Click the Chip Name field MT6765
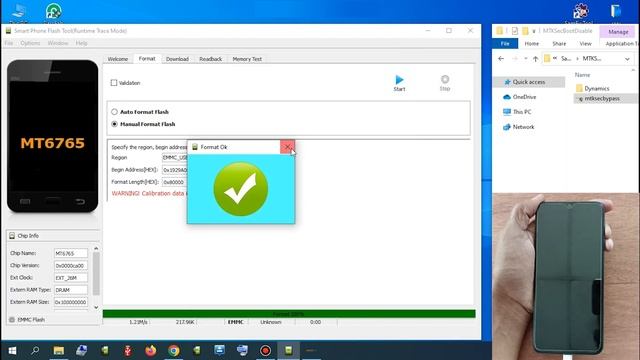640x360 pixels. 71,253
